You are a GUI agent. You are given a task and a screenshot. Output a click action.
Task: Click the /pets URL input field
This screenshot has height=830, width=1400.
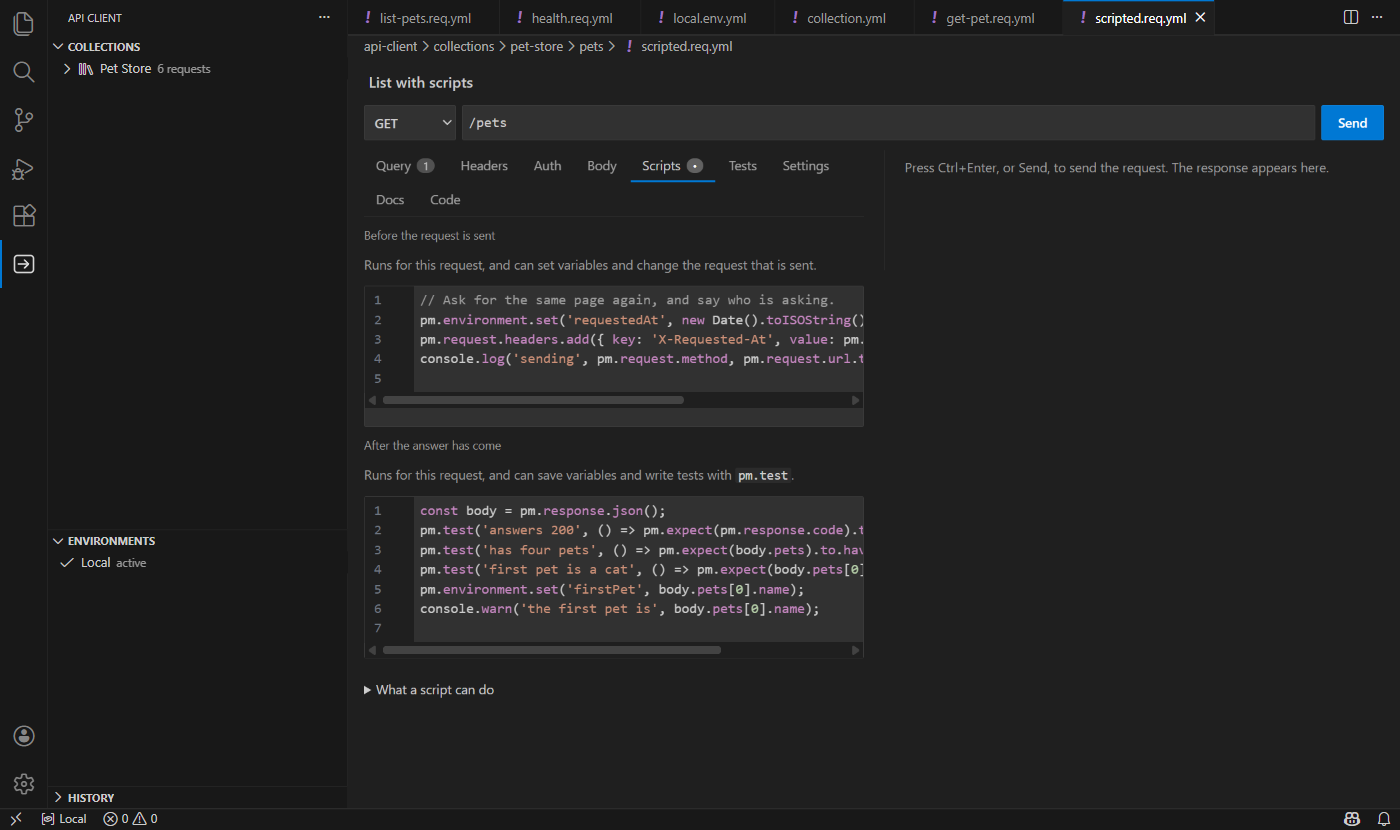(x=887, y=123)
